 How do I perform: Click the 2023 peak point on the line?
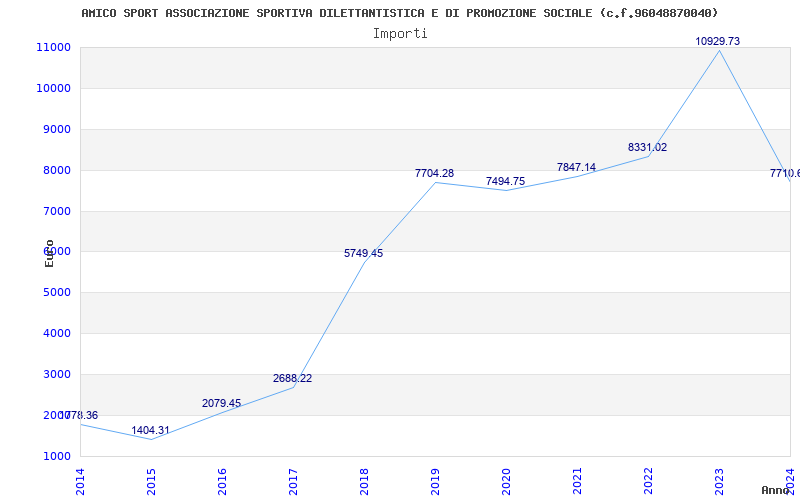(x=719, y=51)
